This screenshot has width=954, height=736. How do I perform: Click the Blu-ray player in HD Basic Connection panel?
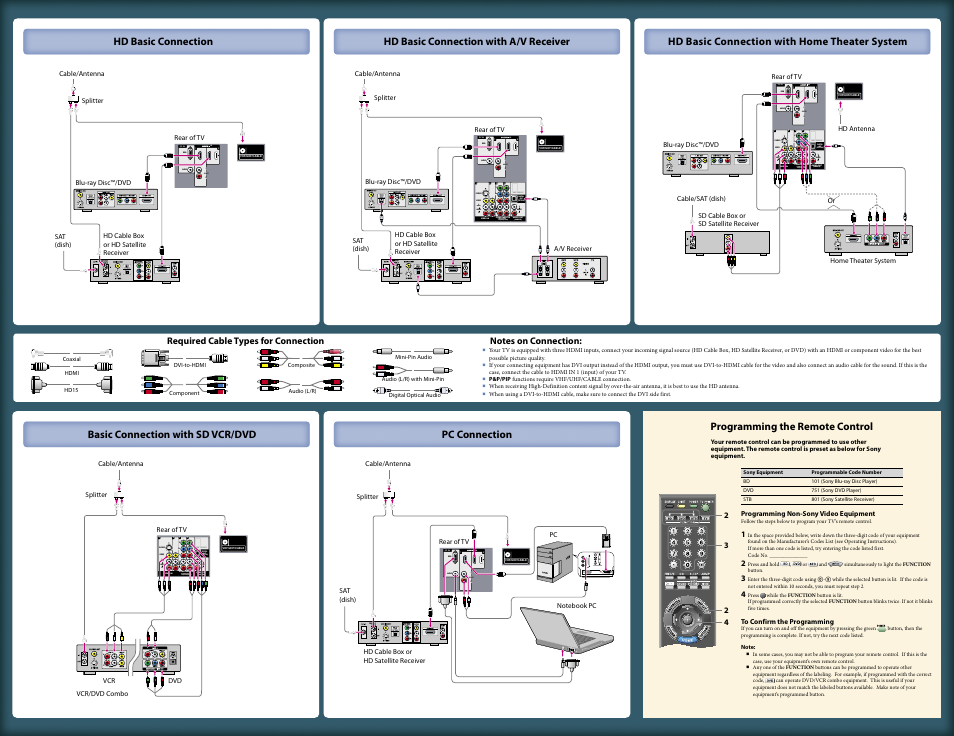[x=116, y=200]
